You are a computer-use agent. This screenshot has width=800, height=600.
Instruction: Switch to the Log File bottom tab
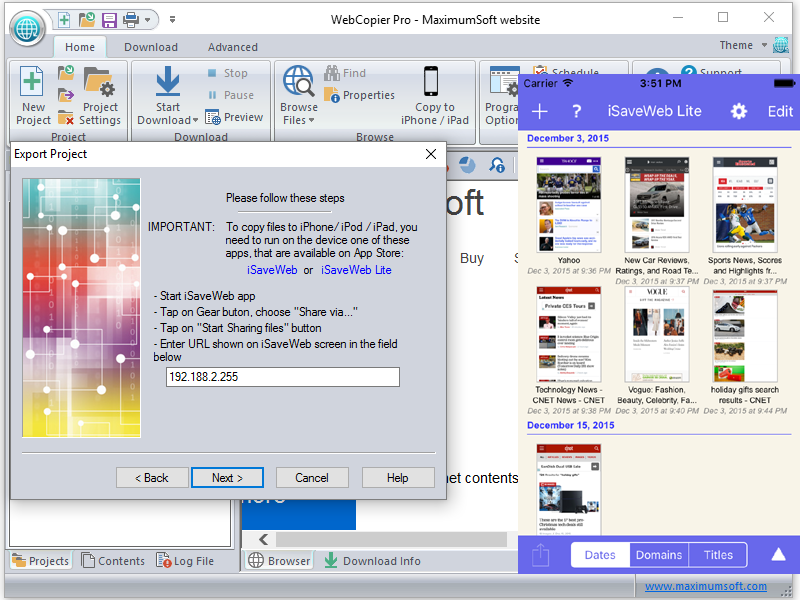(x=186, y=561)
